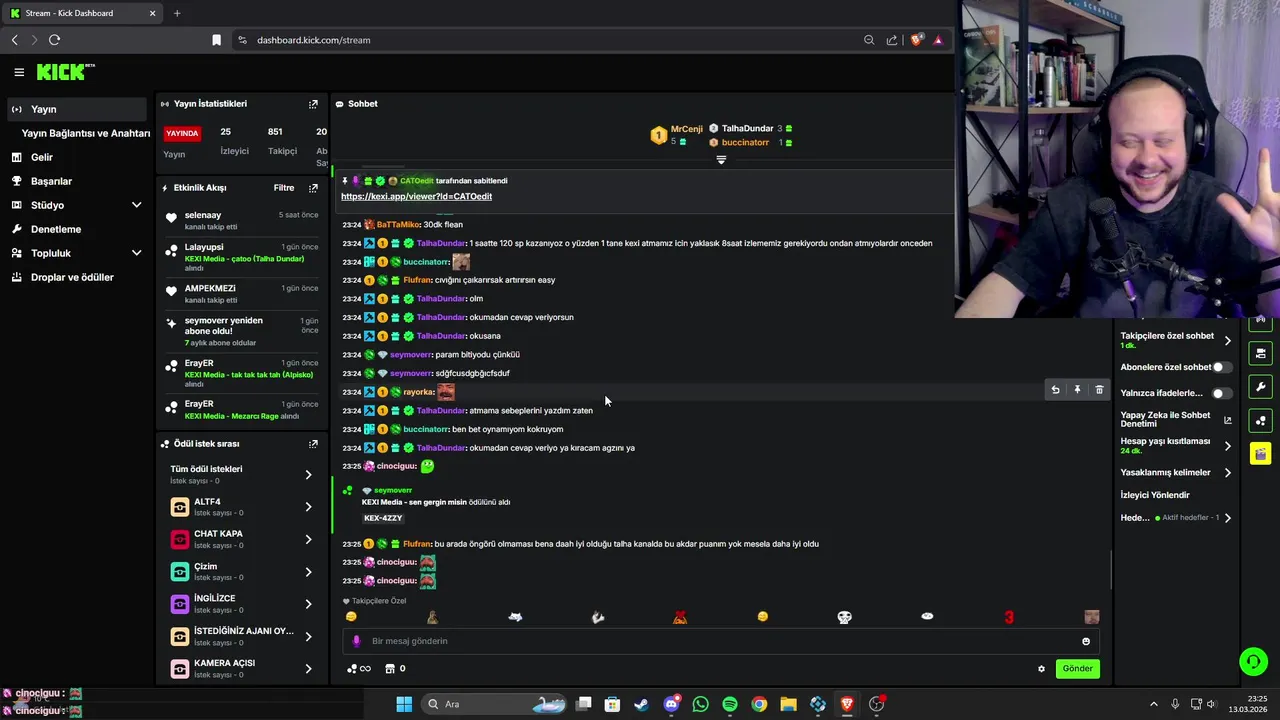
Task: Delete rayorka's chat message with the trash icon
Action: (x=1099, y=390)
